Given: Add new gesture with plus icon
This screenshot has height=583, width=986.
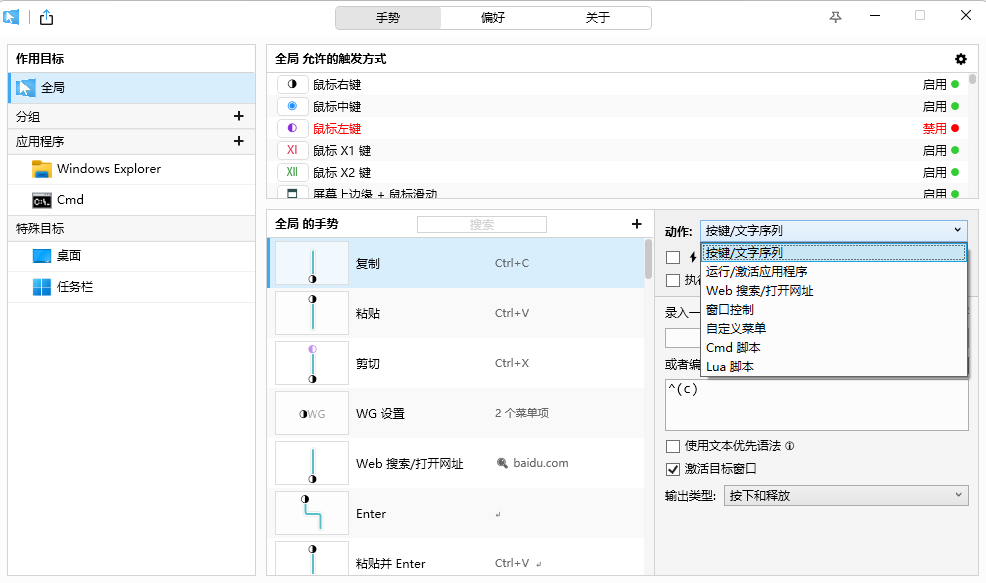Looking at the screenshot, I should [x=636, y=224].
